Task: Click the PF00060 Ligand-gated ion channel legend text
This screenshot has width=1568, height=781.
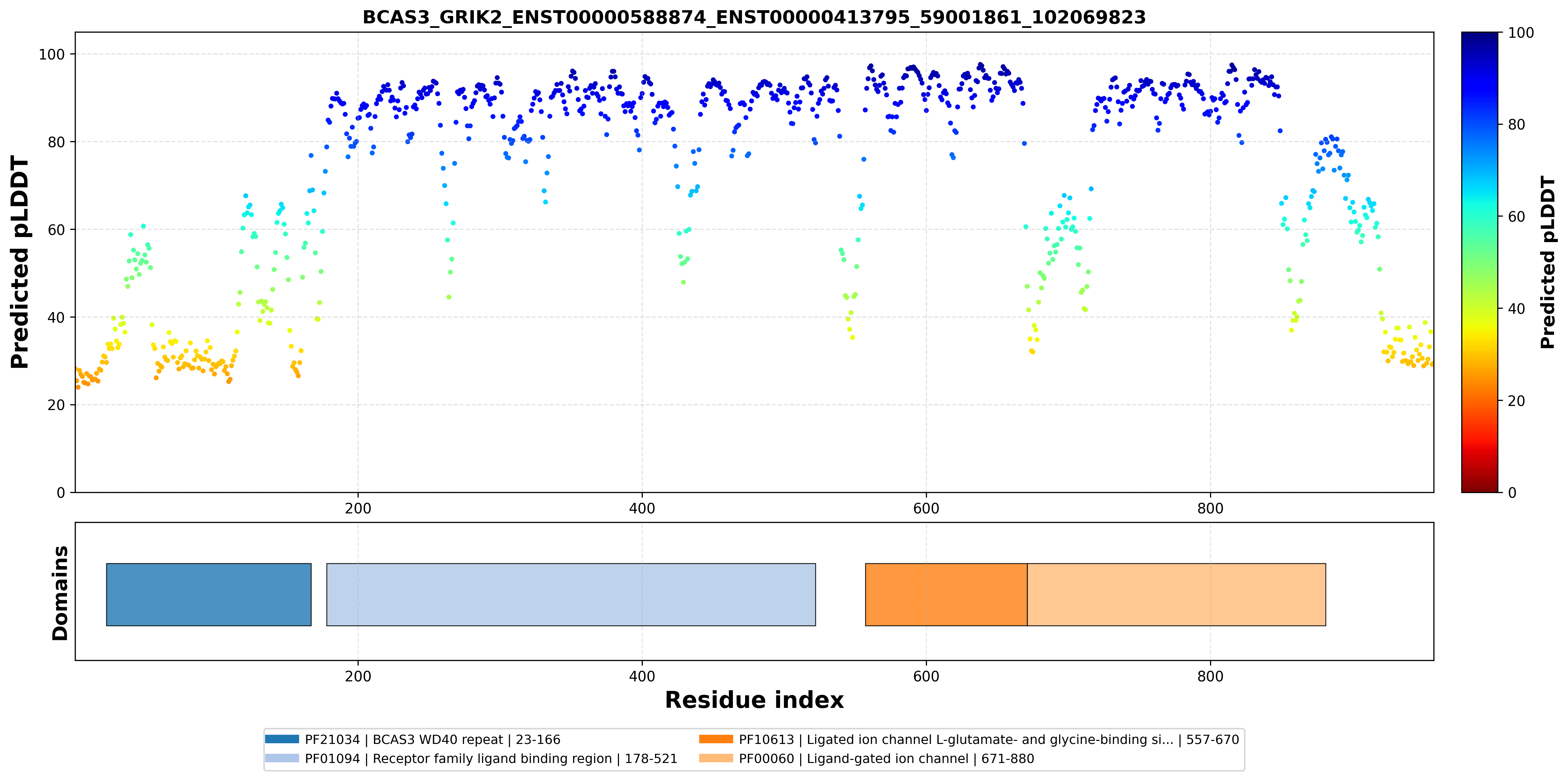Action: click(886, 759)
